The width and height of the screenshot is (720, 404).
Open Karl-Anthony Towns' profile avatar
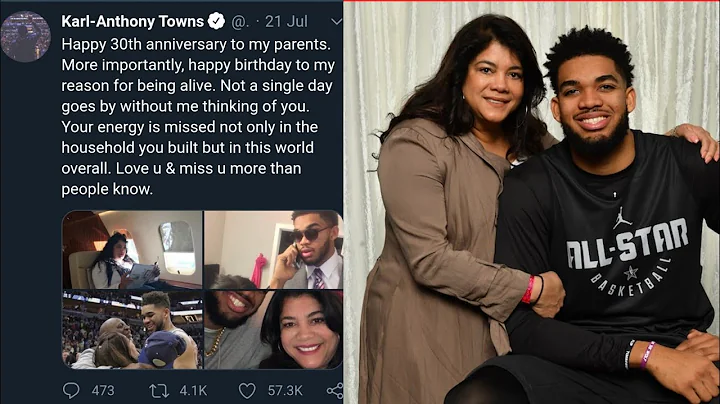[27, 37]
